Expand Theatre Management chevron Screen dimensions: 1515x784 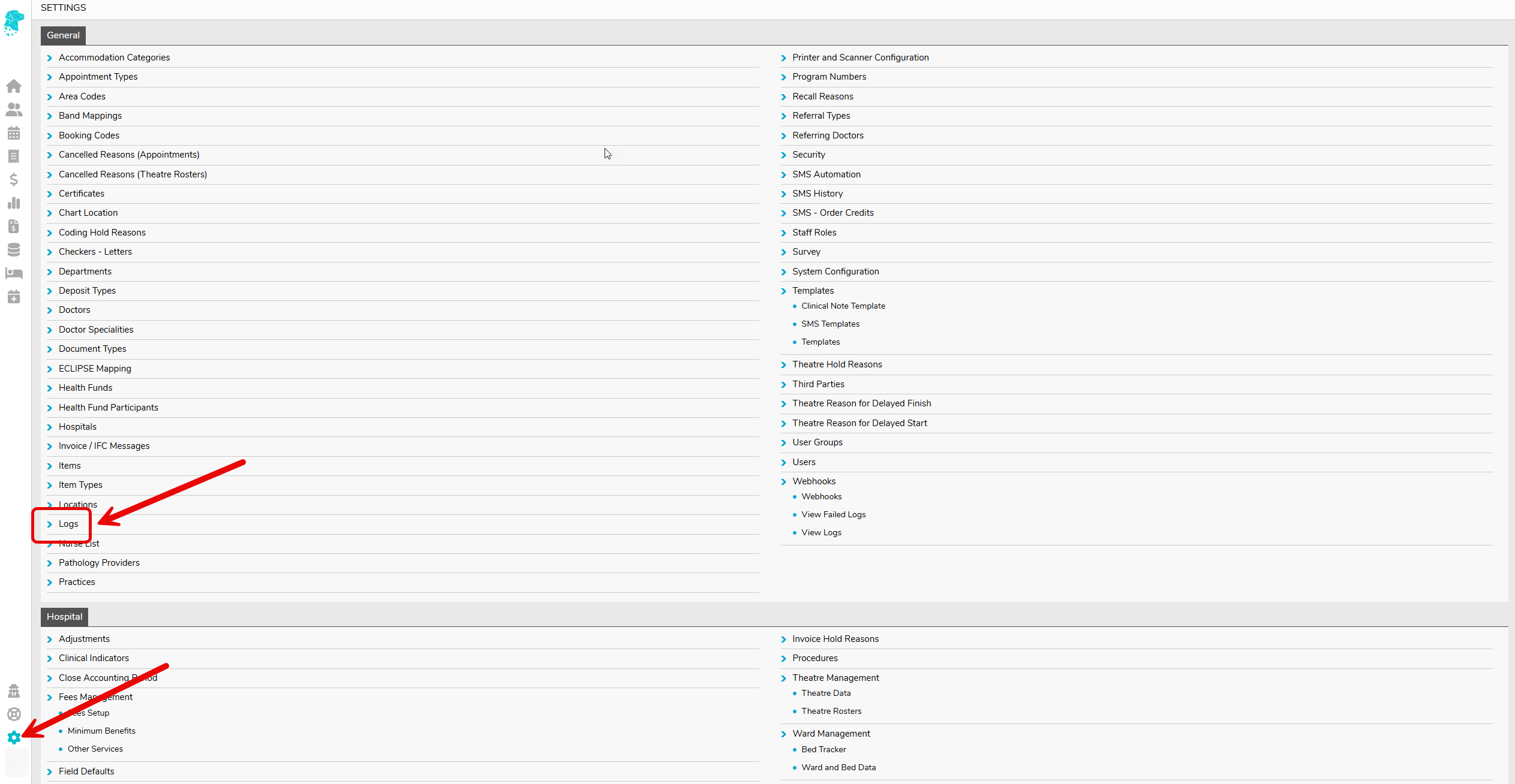tap(783, 679)
